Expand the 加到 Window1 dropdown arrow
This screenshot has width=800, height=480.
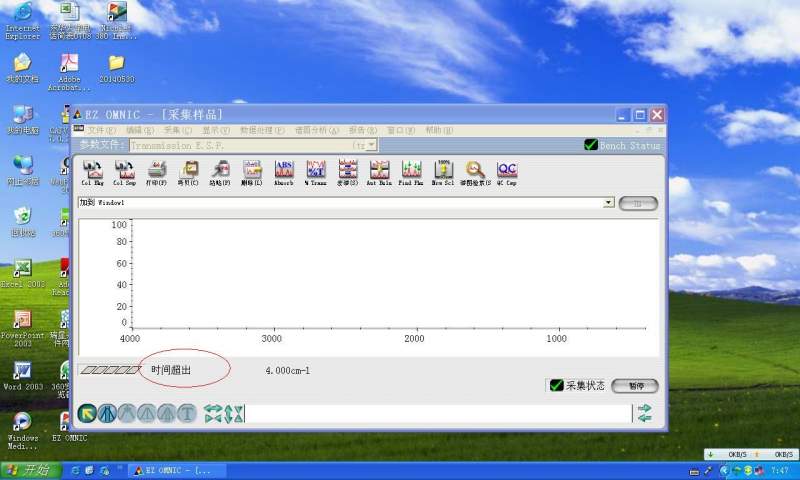[608, 203]
